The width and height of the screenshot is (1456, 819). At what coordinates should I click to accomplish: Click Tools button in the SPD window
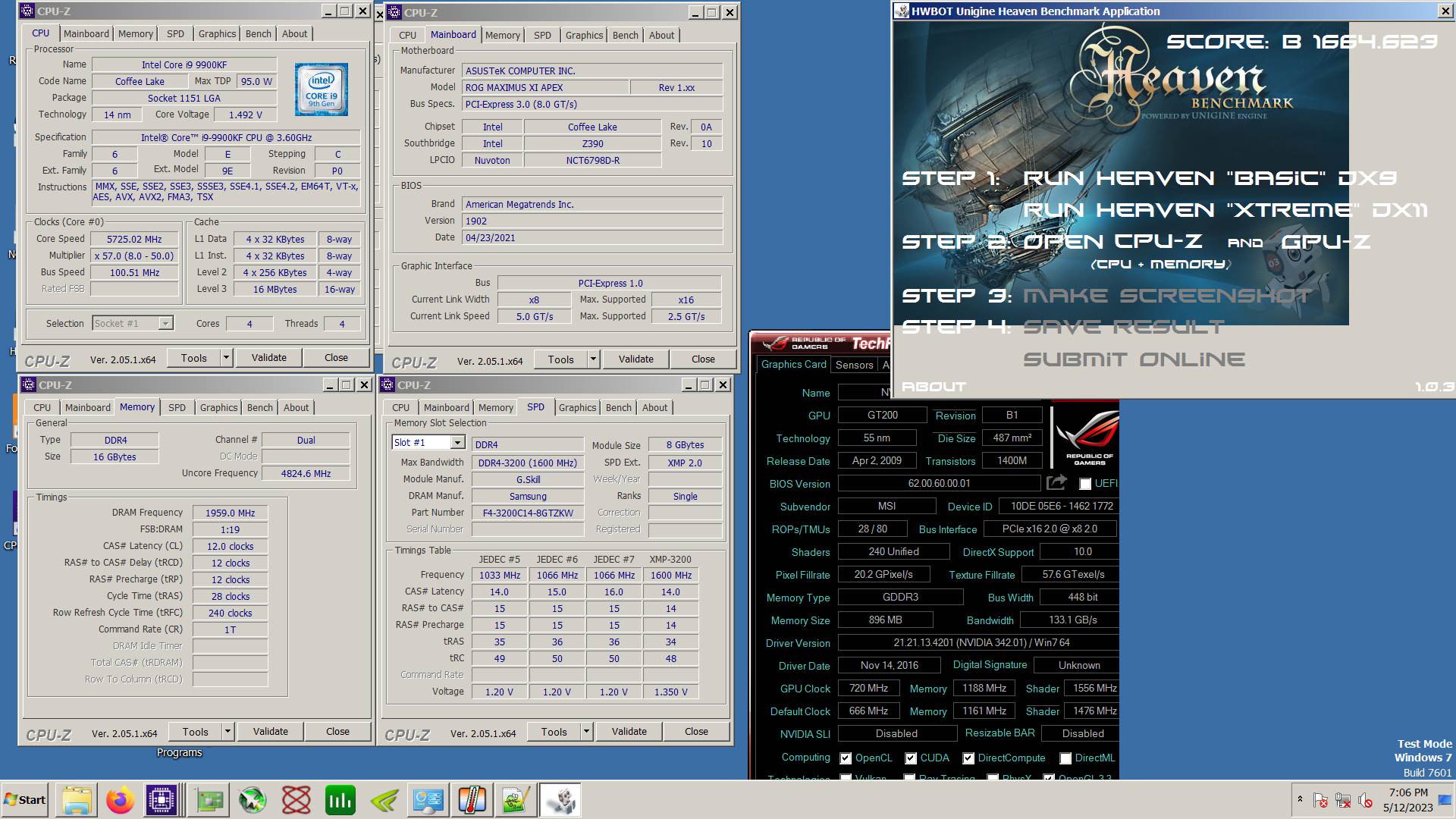(554, 731)
